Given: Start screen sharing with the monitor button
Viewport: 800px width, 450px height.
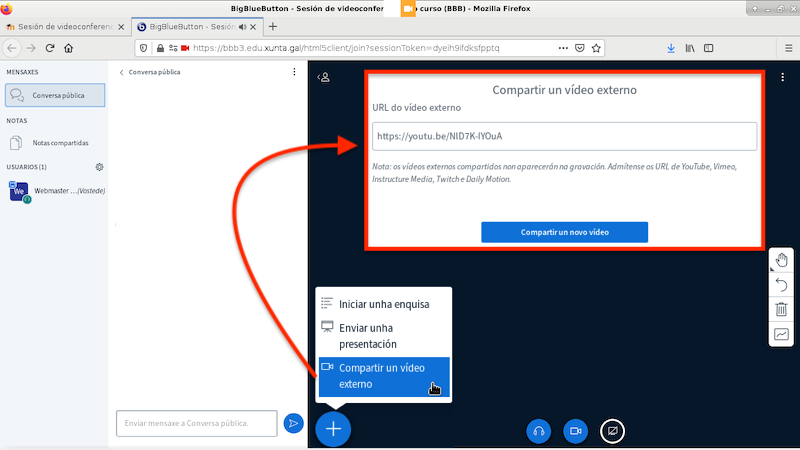Looking at the screenshot, I should tap(612, 431).
